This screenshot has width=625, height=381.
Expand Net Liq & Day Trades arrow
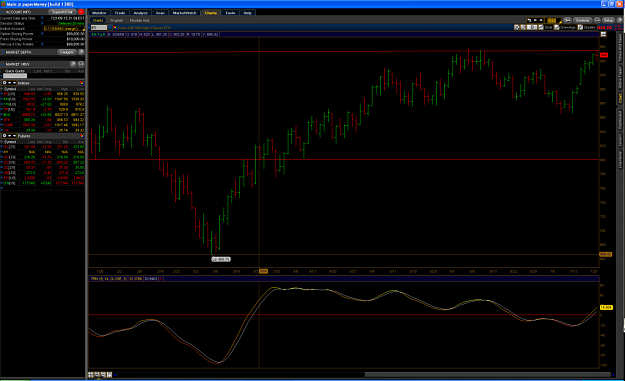(x=42, y=44)
